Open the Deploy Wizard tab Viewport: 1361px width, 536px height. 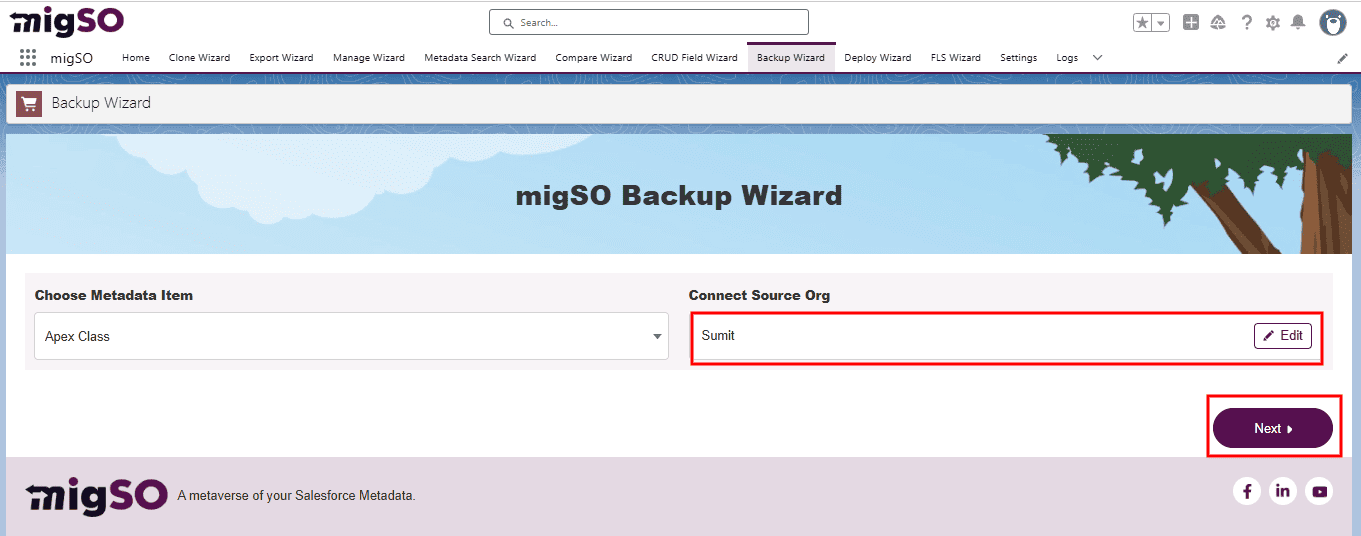878,58
